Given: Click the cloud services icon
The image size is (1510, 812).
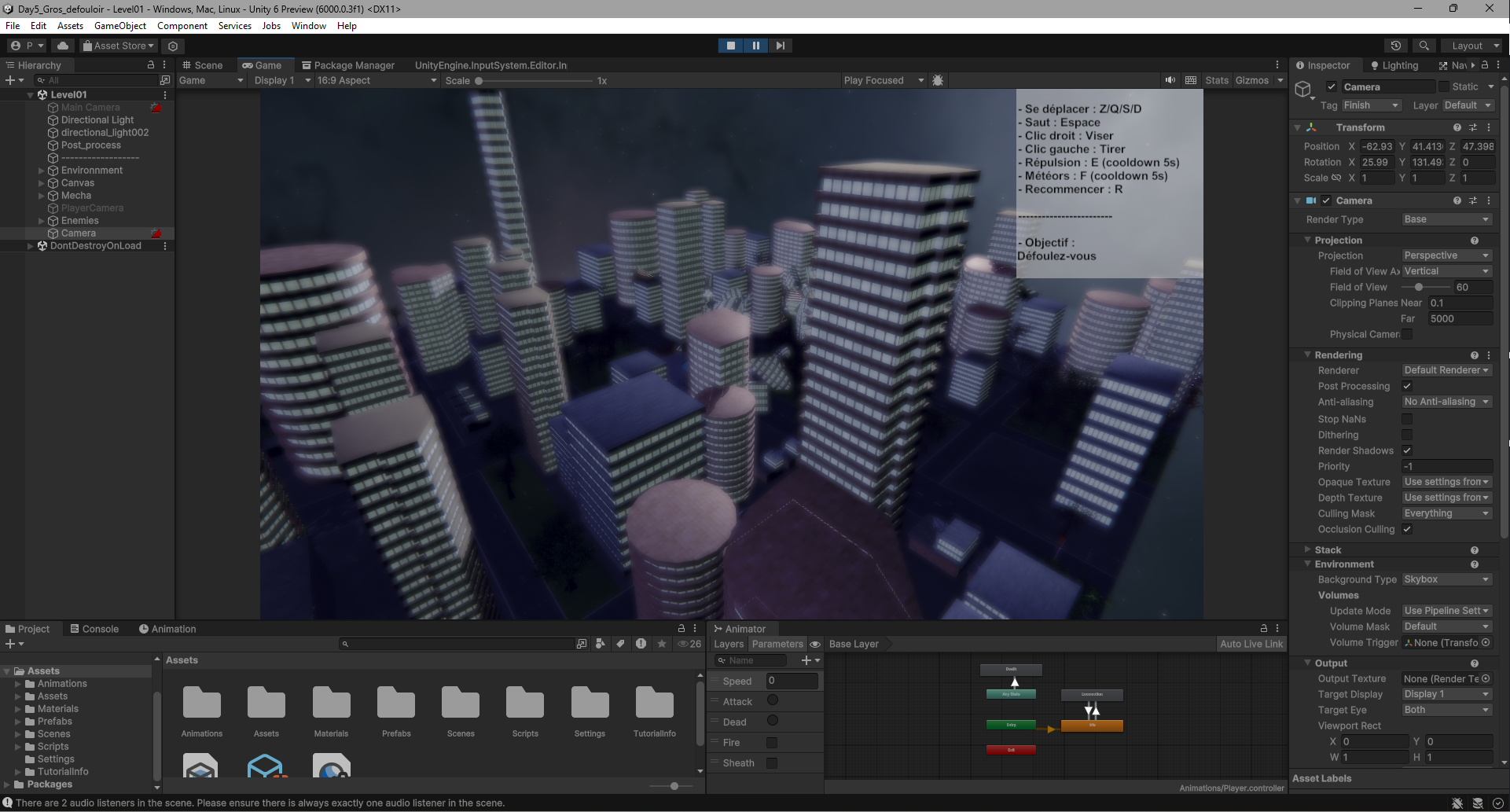Looking at the screenshot, I should (63, 46).
